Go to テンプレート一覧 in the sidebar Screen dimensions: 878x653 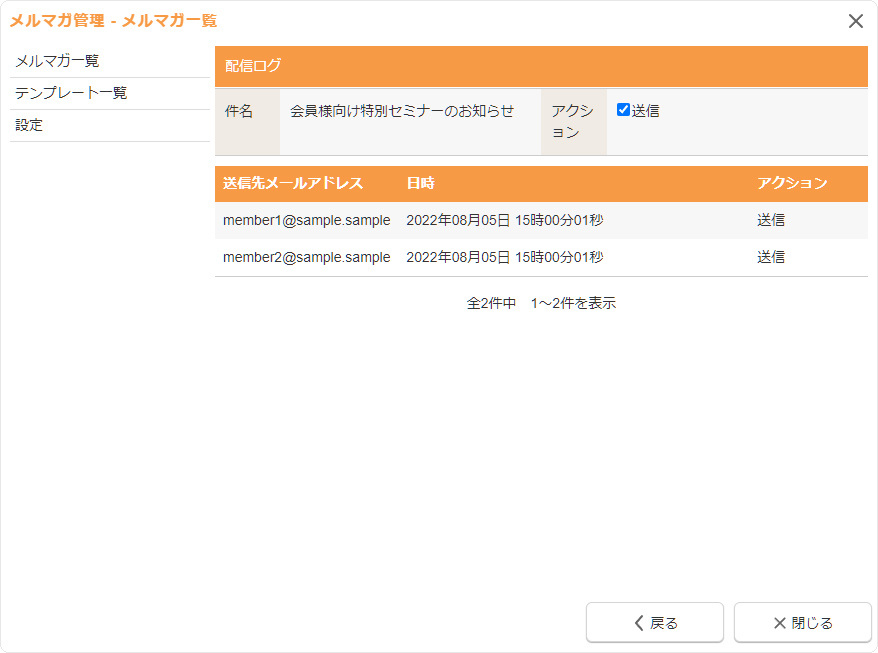click(71, 93)
